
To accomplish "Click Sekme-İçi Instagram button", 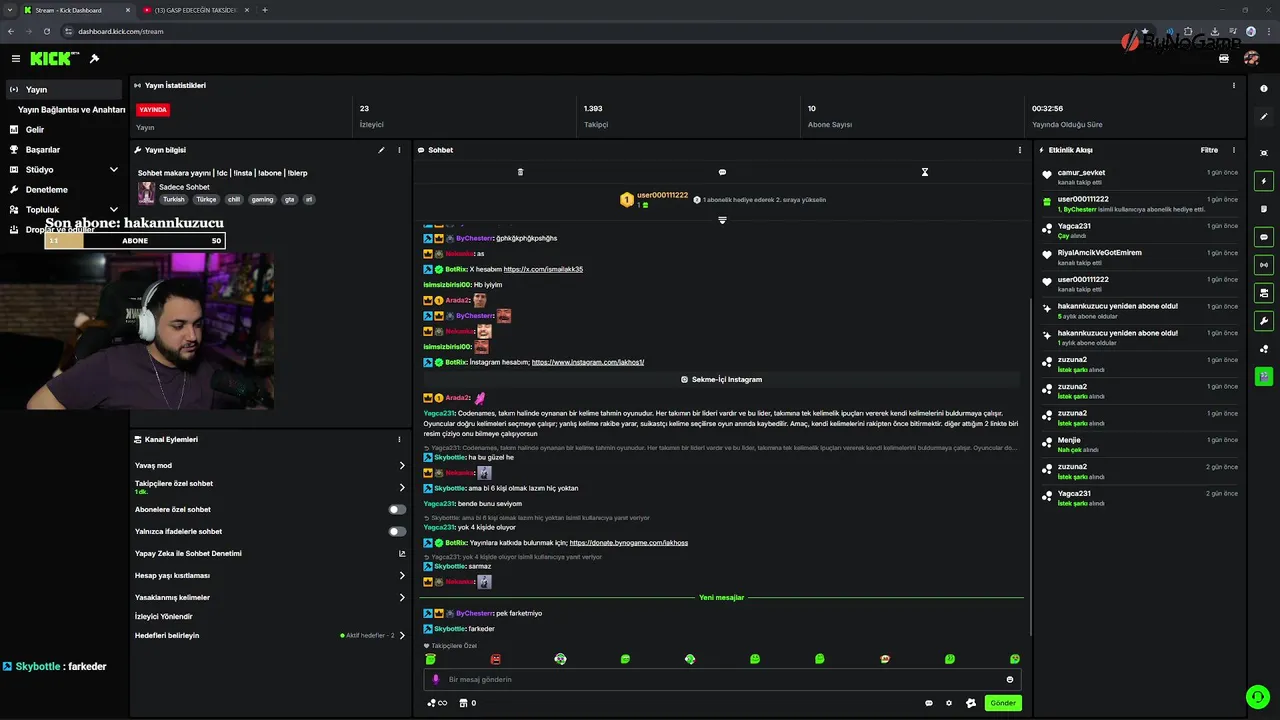I will click(x=722, y=380).
